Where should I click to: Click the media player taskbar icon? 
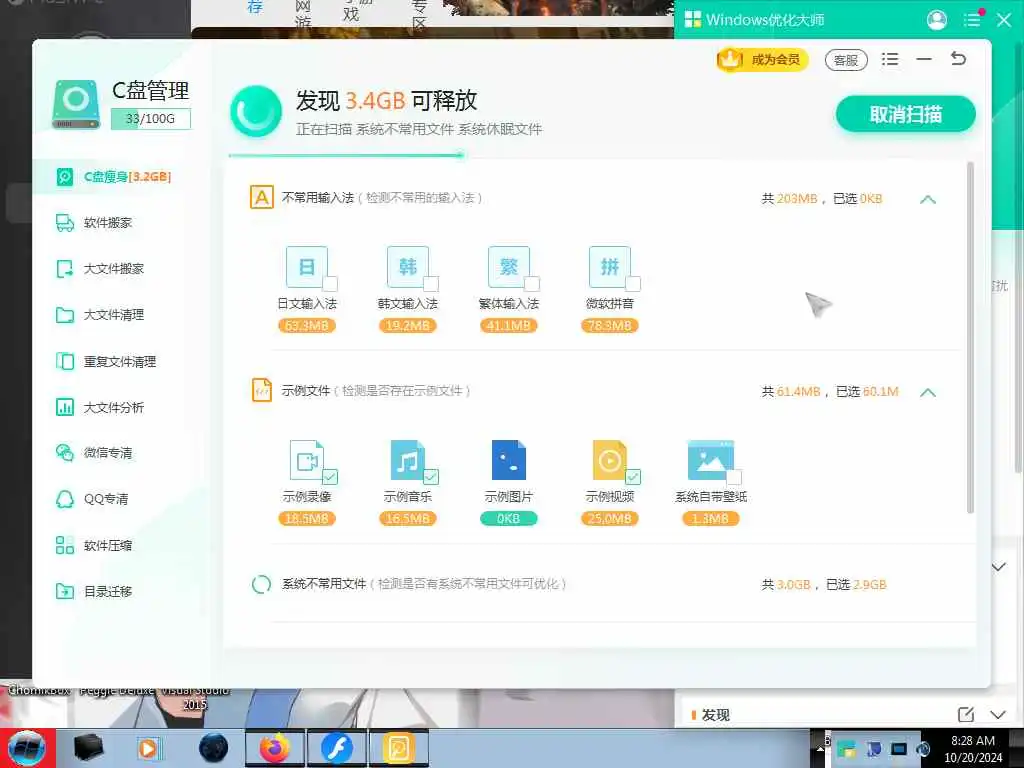point(148,748)
